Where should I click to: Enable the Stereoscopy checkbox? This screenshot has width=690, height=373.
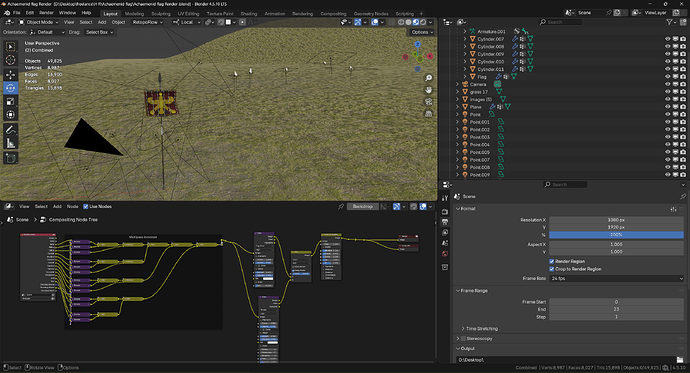(463, 339)
